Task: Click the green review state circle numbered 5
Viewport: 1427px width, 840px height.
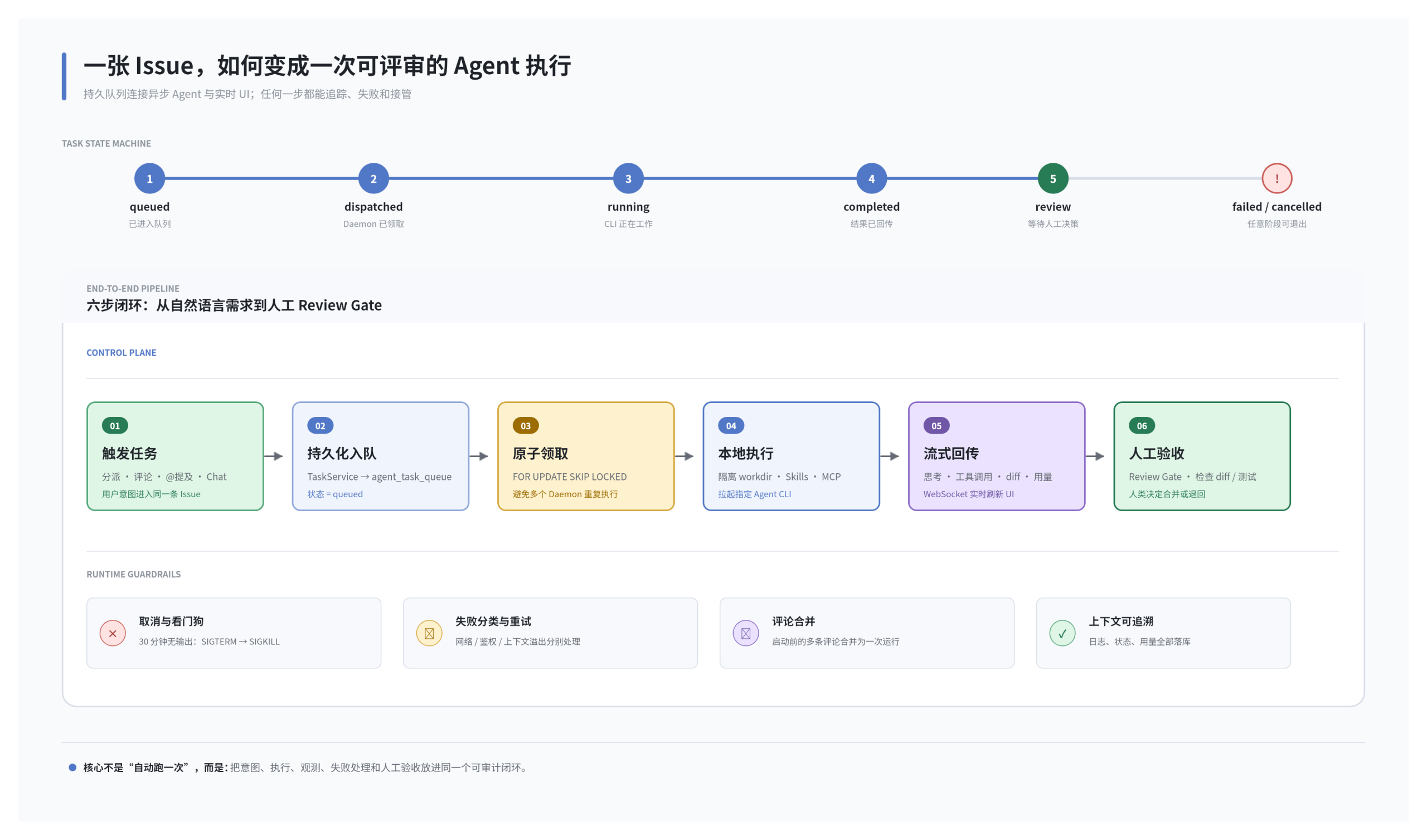Action: point(1054,178)
